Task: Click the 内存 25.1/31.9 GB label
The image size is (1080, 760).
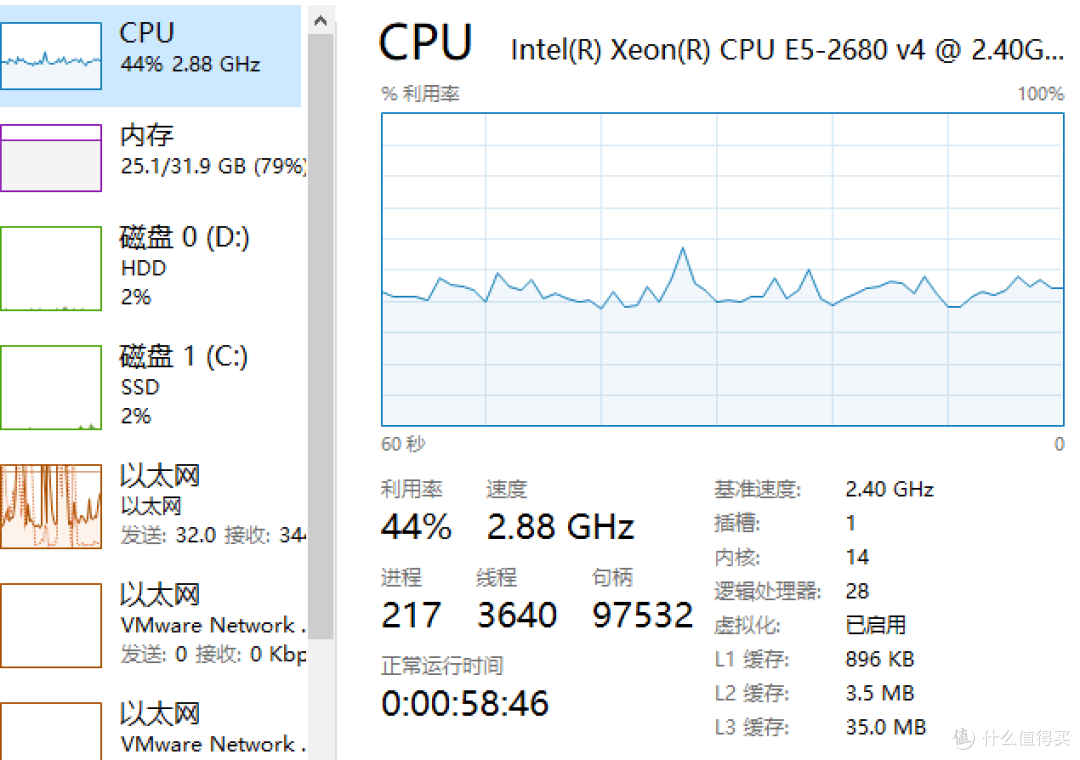Action: tap(213, 150)
